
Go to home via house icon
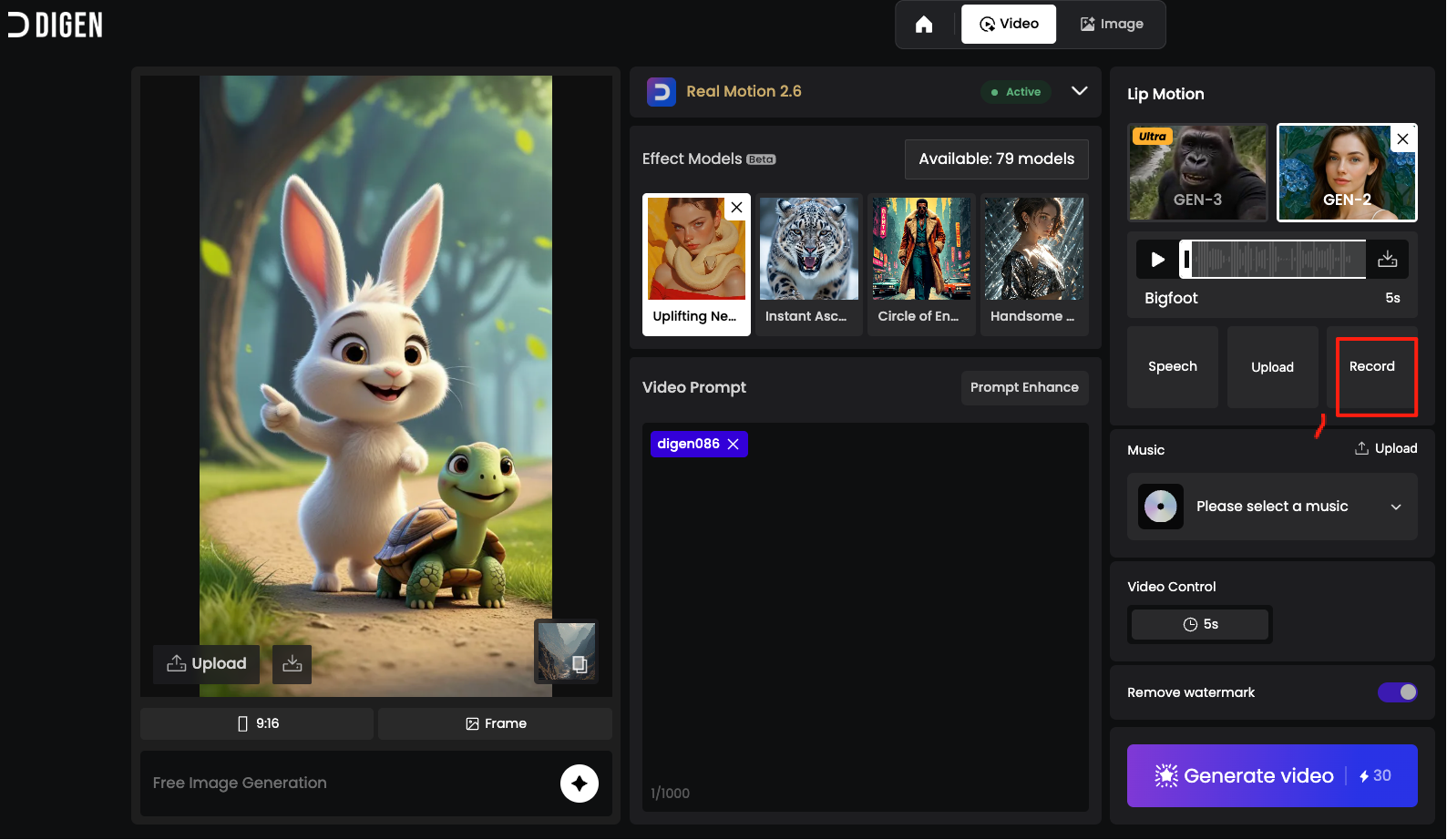(924, 25)
